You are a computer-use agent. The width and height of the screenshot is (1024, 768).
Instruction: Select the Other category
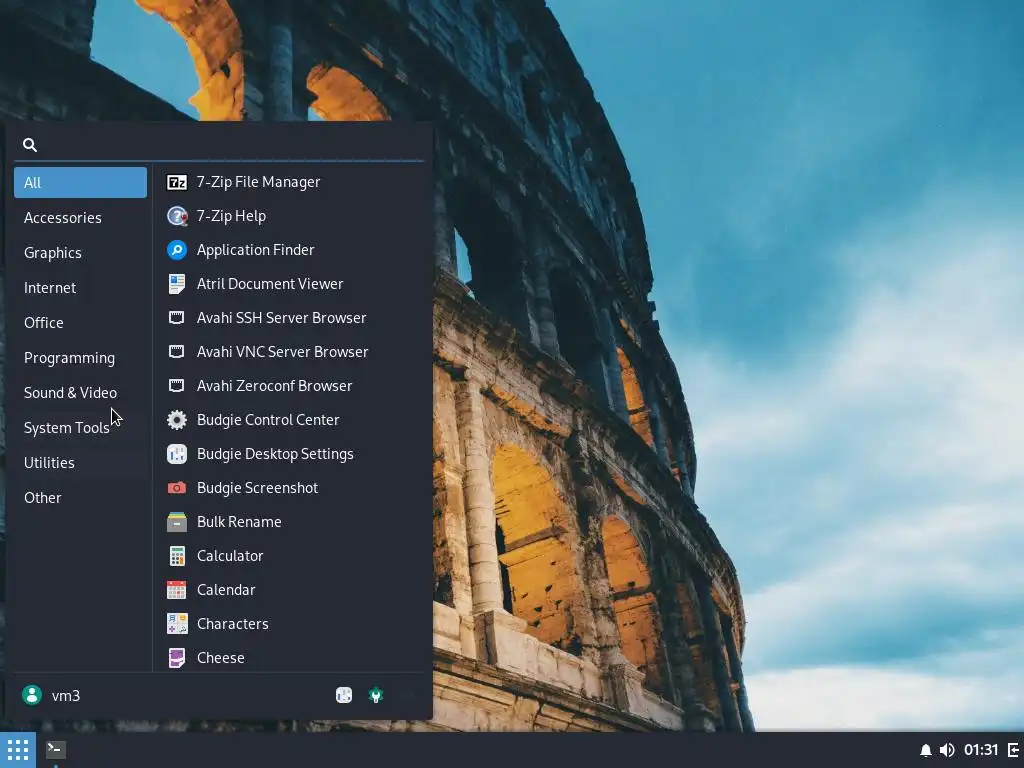coord(80,498)
